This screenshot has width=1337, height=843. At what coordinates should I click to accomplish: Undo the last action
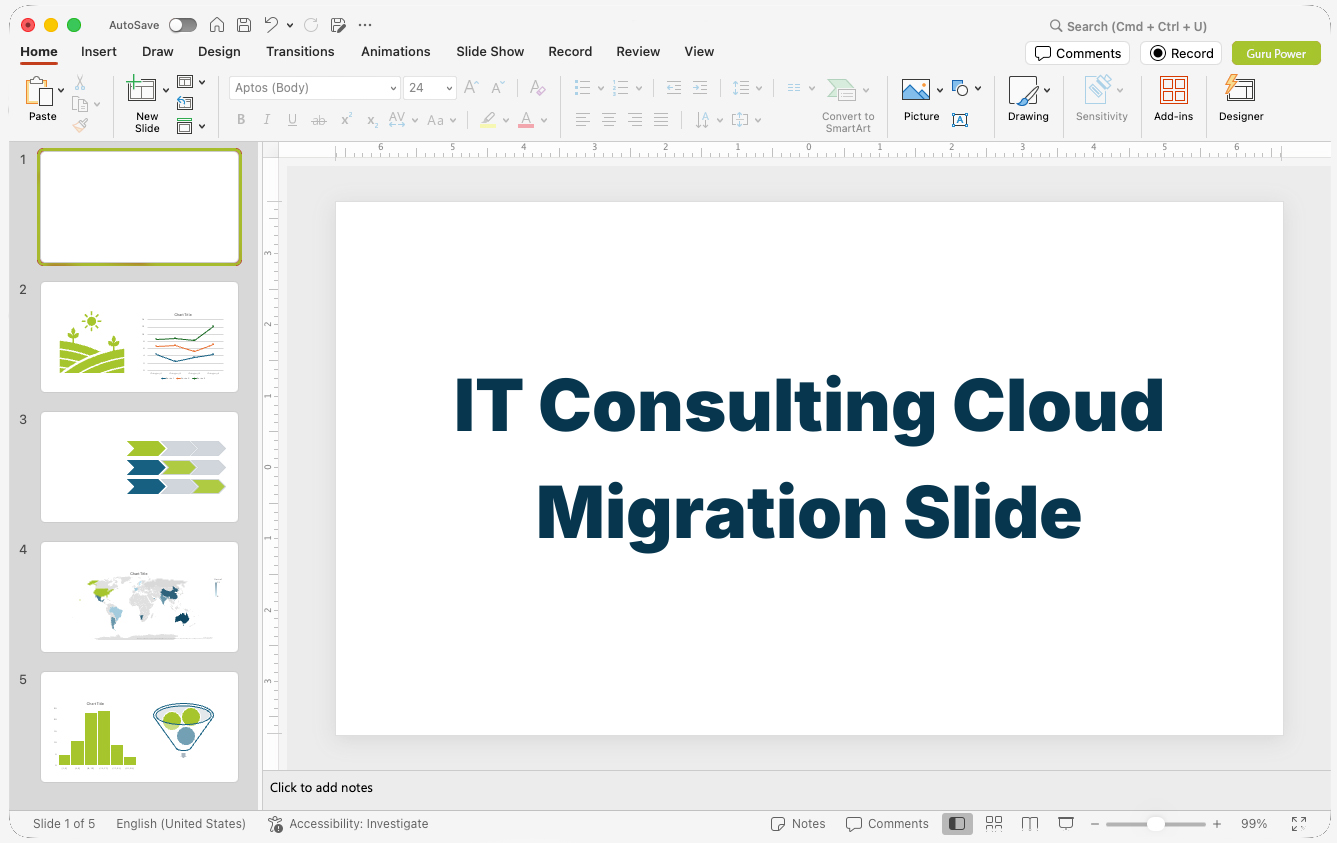271,25
